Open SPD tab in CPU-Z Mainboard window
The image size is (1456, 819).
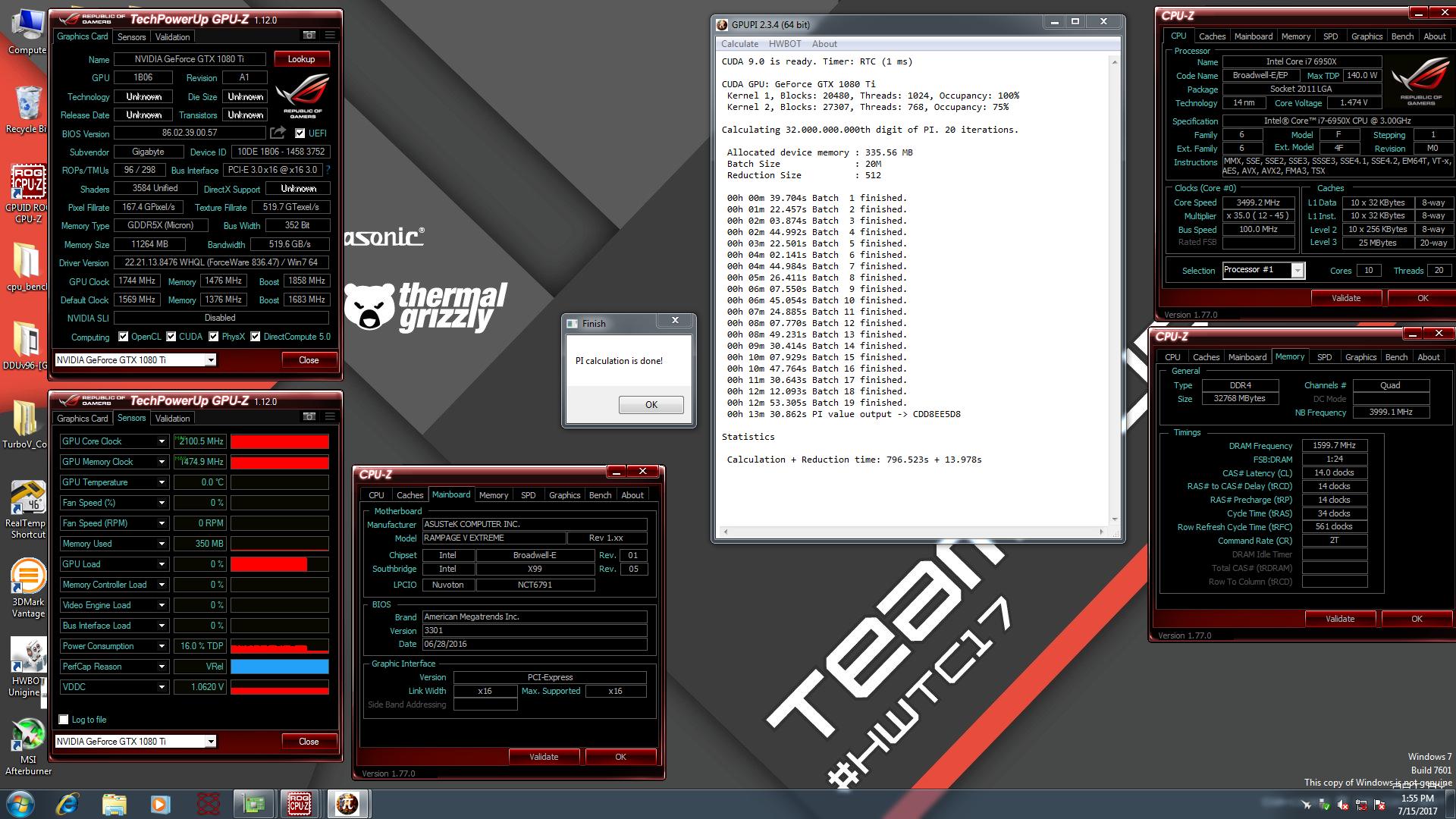point(528,495)
